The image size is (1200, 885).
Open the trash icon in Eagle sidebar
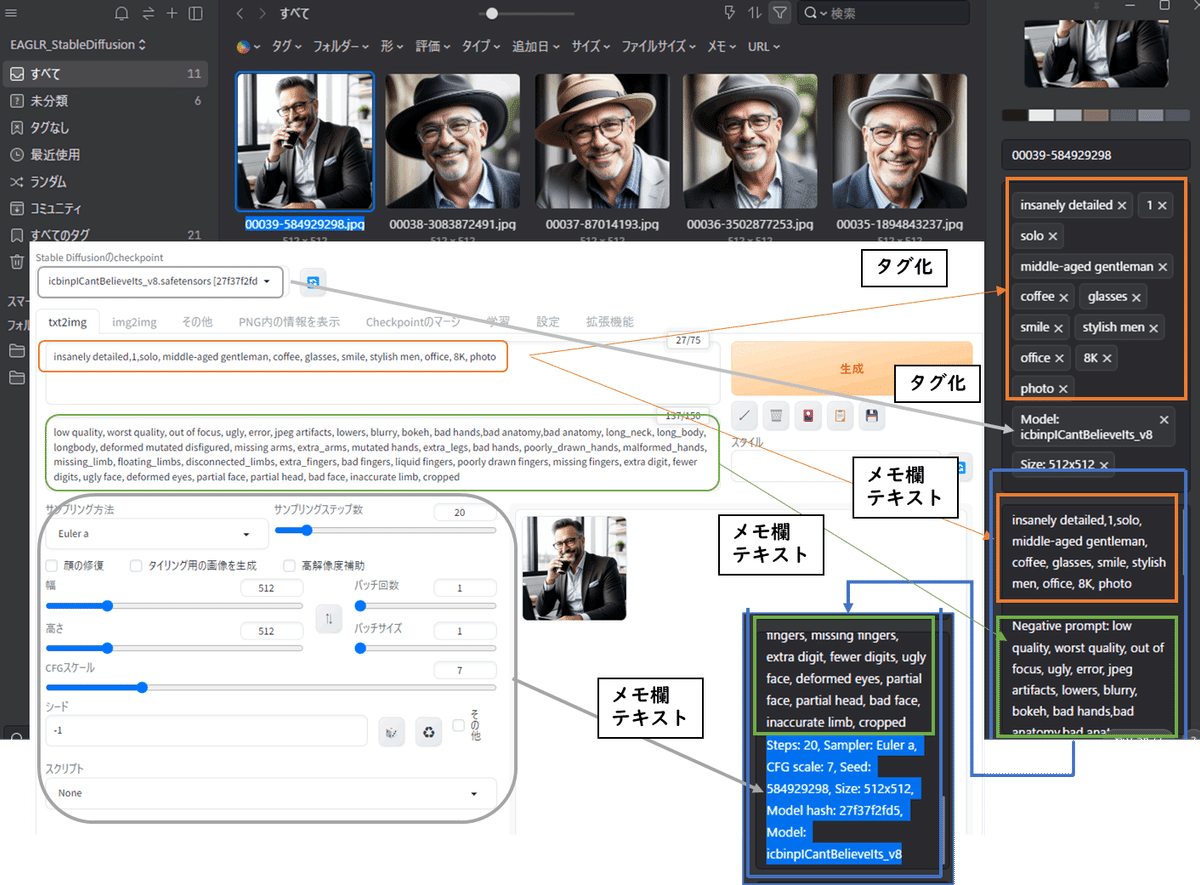point(16,262)
